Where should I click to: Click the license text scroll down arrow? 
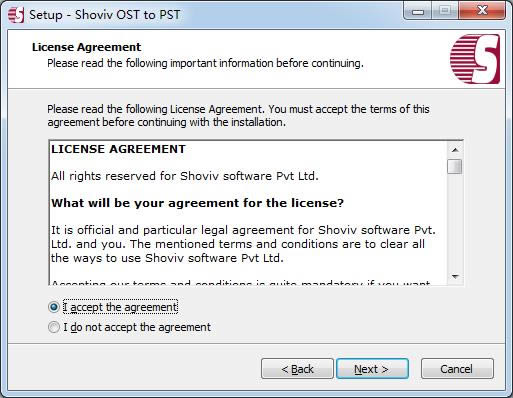click(455, 276)
